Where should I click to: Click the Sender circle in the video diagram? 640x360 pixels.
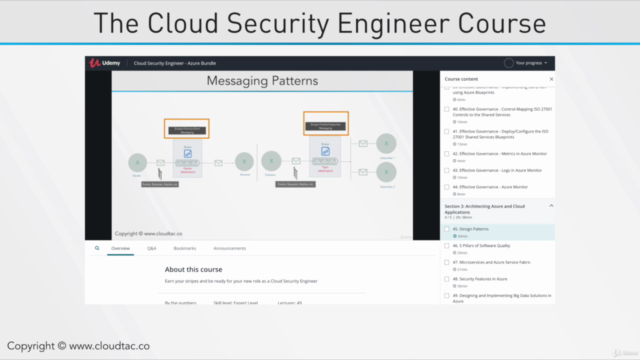click(138, 162)
